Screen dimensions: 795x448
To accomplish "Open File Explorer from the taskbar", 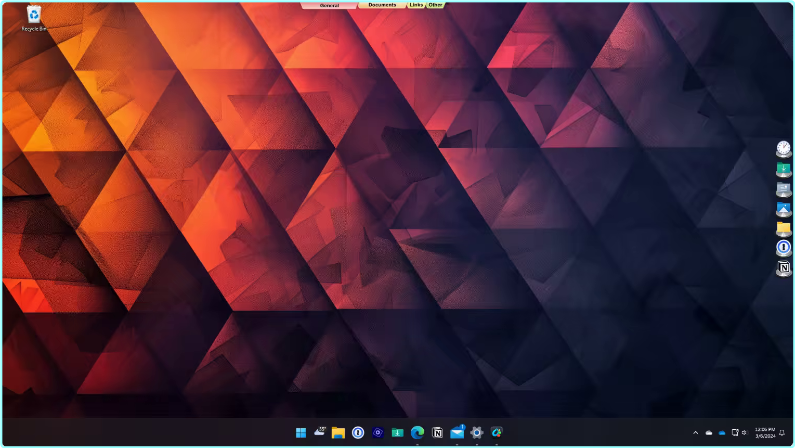I will click(x=338, y=432).
